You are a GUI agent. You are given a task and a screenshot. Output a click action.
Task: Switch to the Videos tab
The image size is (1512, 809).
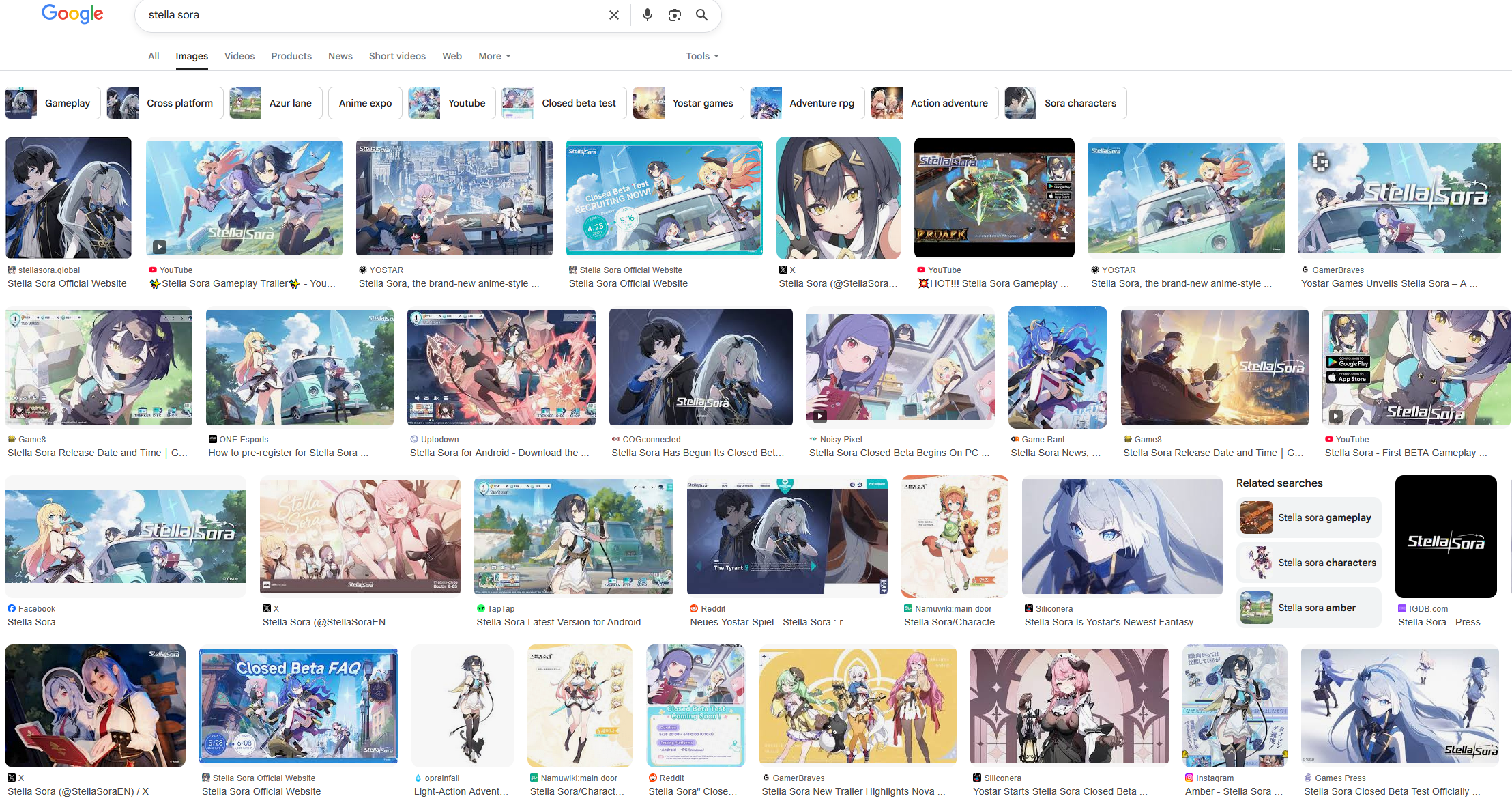(239, 56)
